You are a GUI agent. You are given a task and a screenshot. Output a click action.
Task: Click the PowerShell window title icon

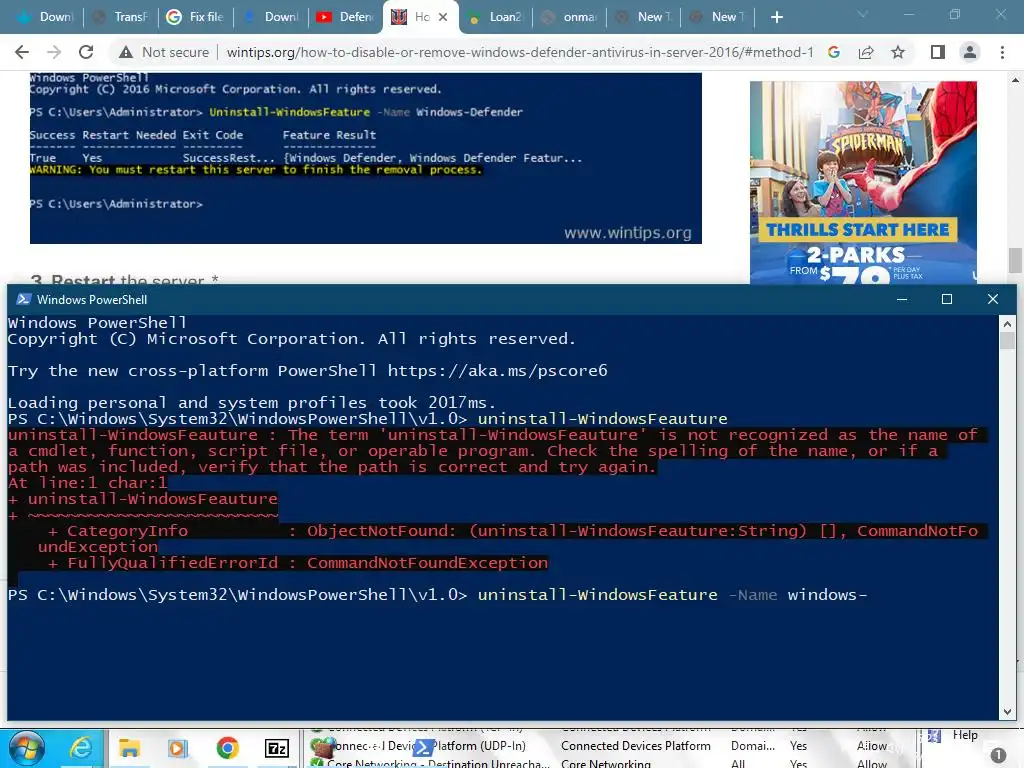click(x=24, y=299)
